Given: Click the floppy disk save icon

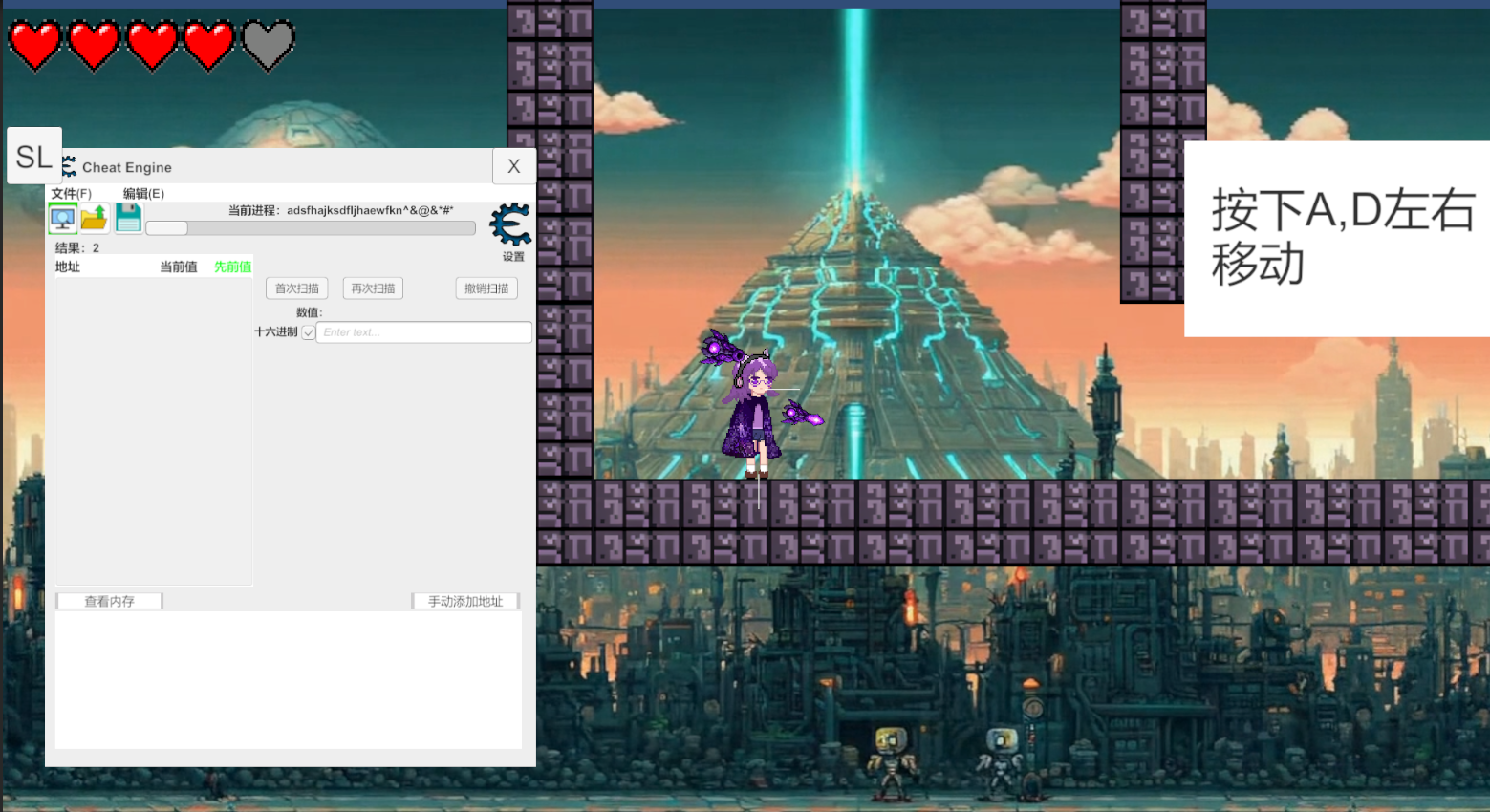Looking at the screenshot, I should tap(128, 219).
